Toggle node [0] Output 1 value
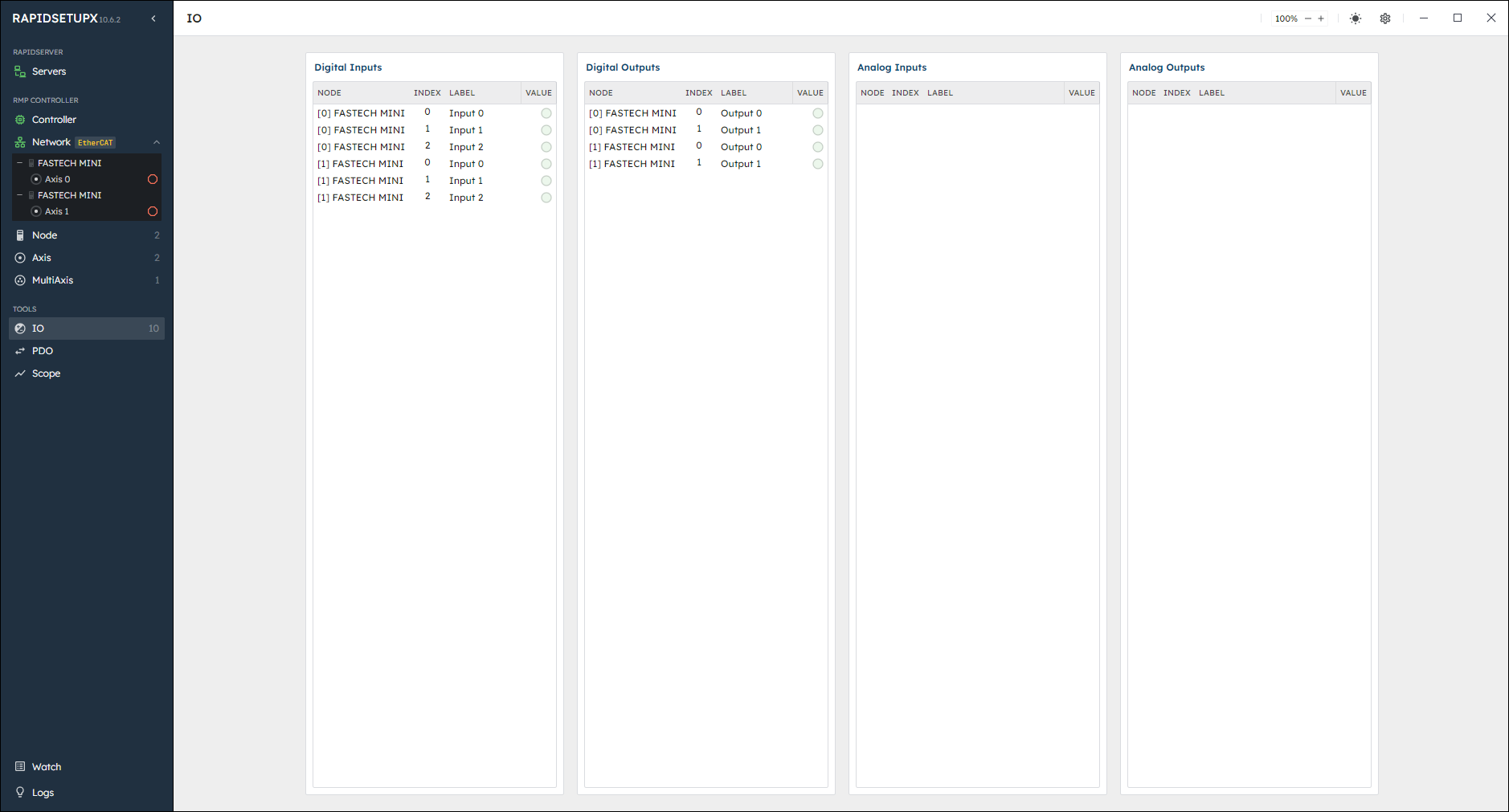Screen dimensions: 1509x812 pos(818,130)
